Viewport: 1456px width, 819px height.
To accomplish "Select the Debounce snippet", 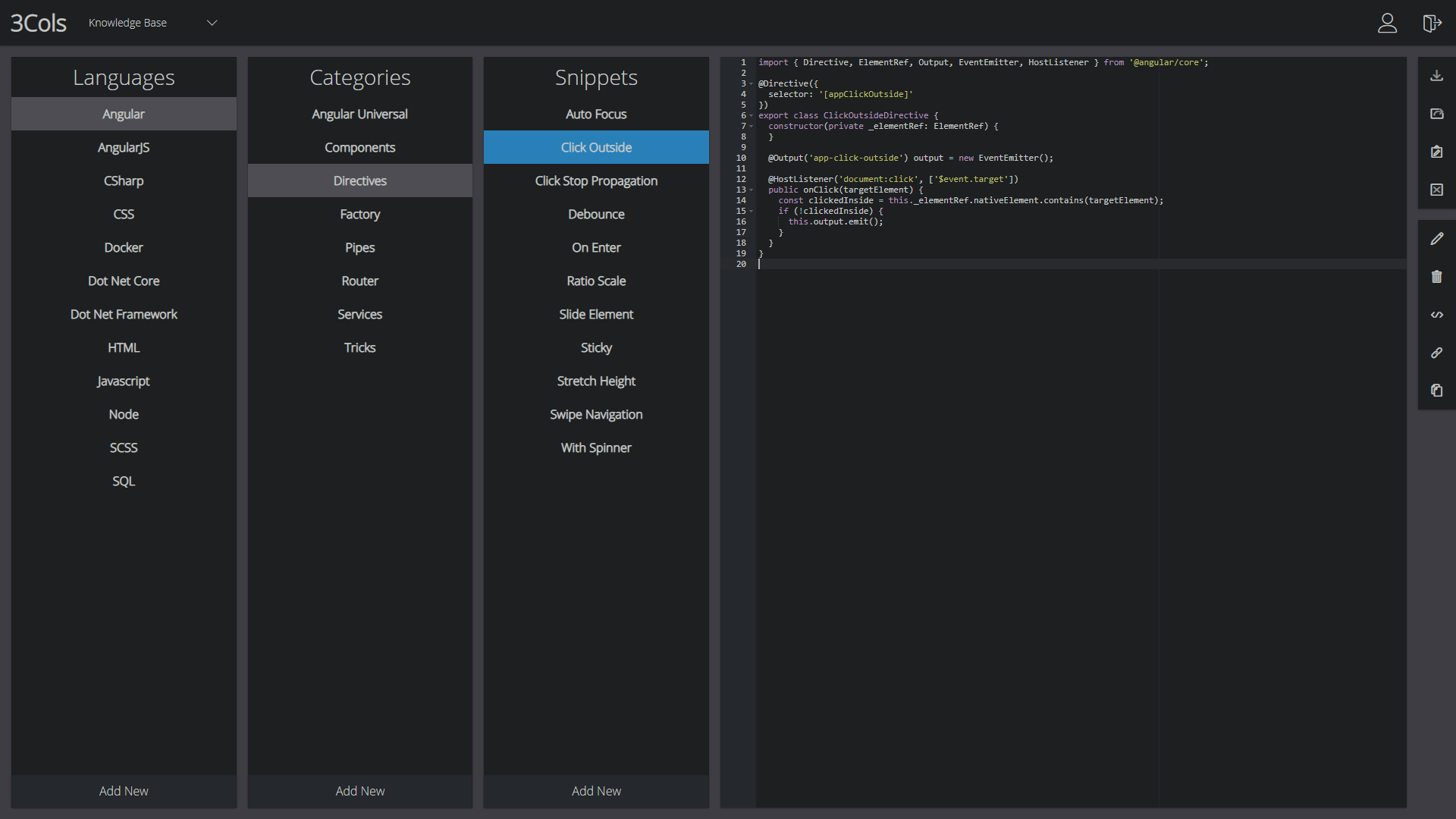I will 596,214.
